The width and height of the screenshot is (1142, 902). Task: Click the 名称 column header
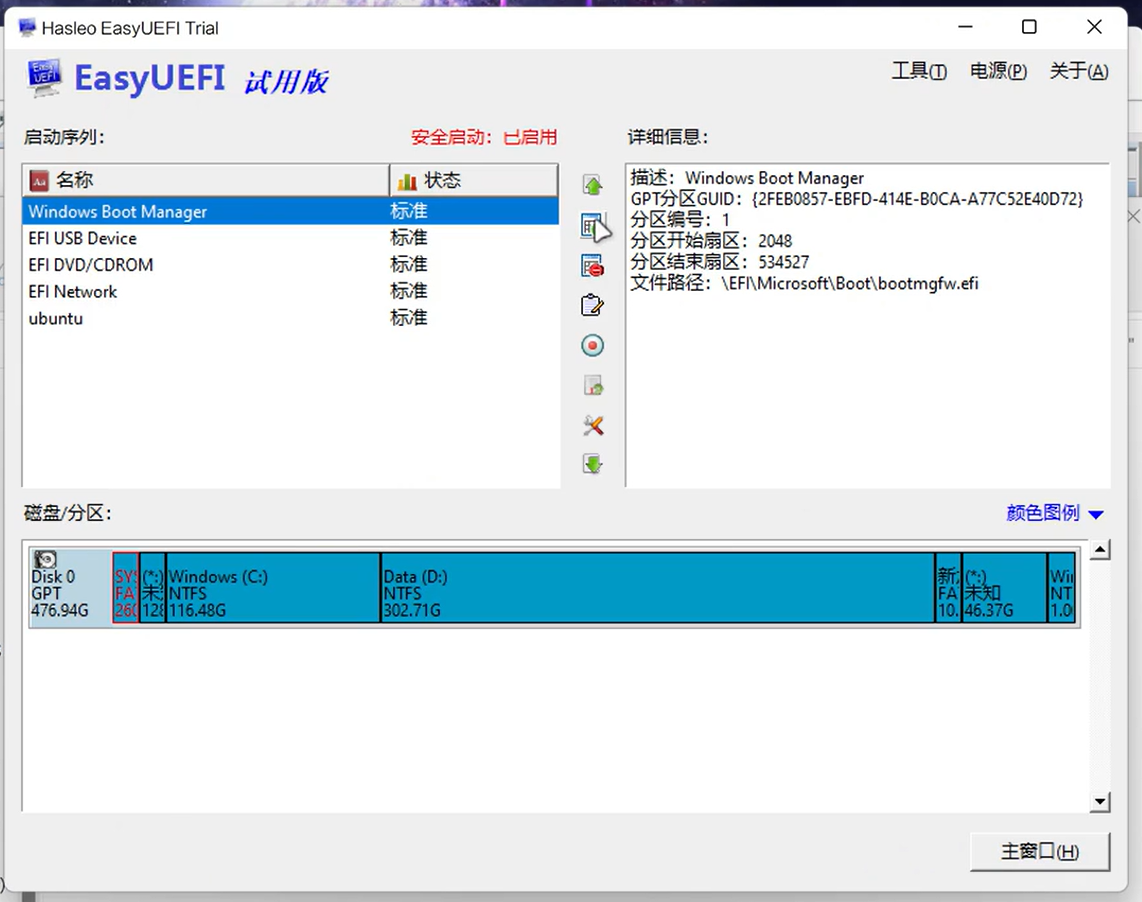click(x=206, y=181)
